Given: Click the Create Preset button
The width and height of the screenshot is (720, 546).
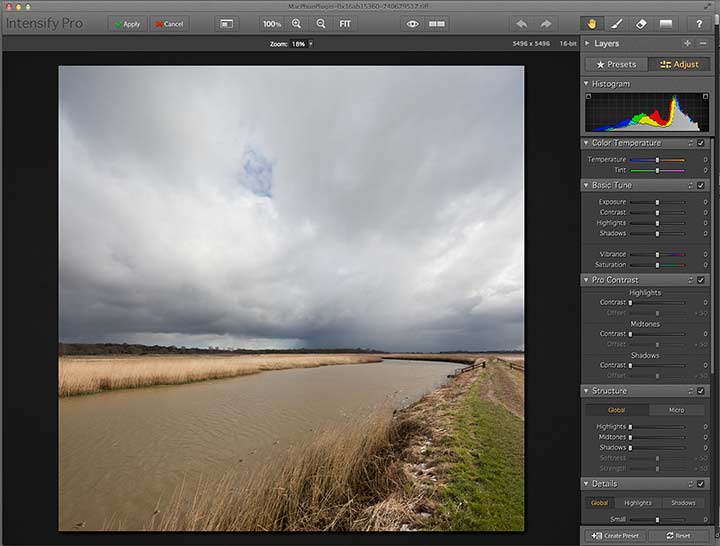Looking at the screenshot, I should click(615, 535).
